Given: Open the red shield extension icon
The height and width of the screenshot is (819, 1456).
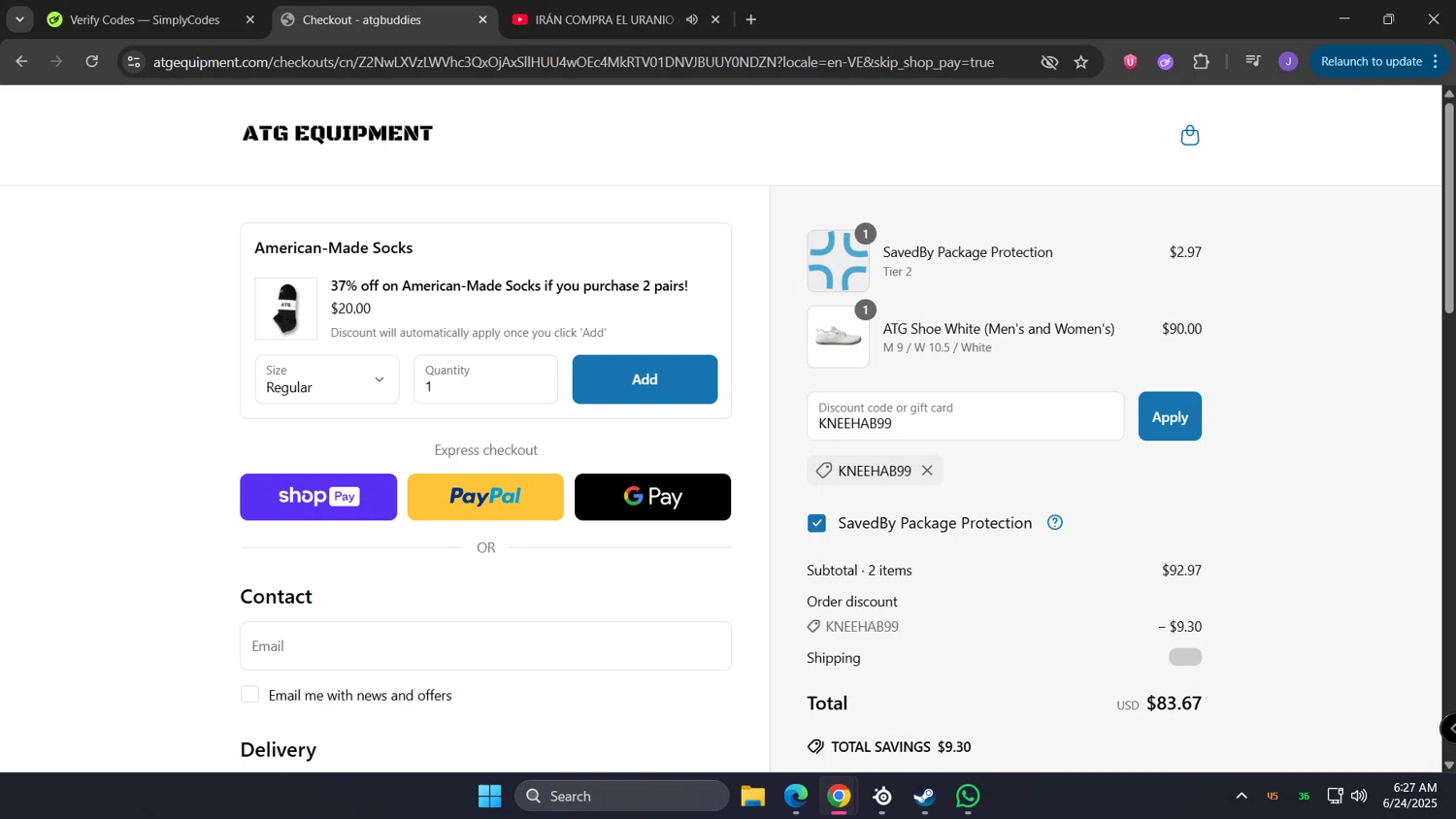Looking at the screenshot, I should (1130, 61).
